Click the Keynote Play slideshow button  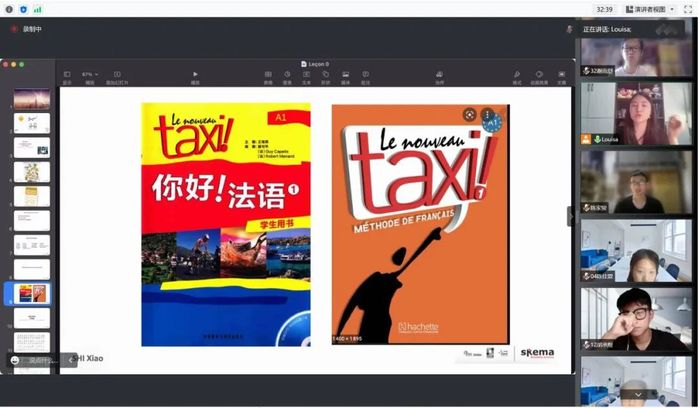tap(195, 75)
